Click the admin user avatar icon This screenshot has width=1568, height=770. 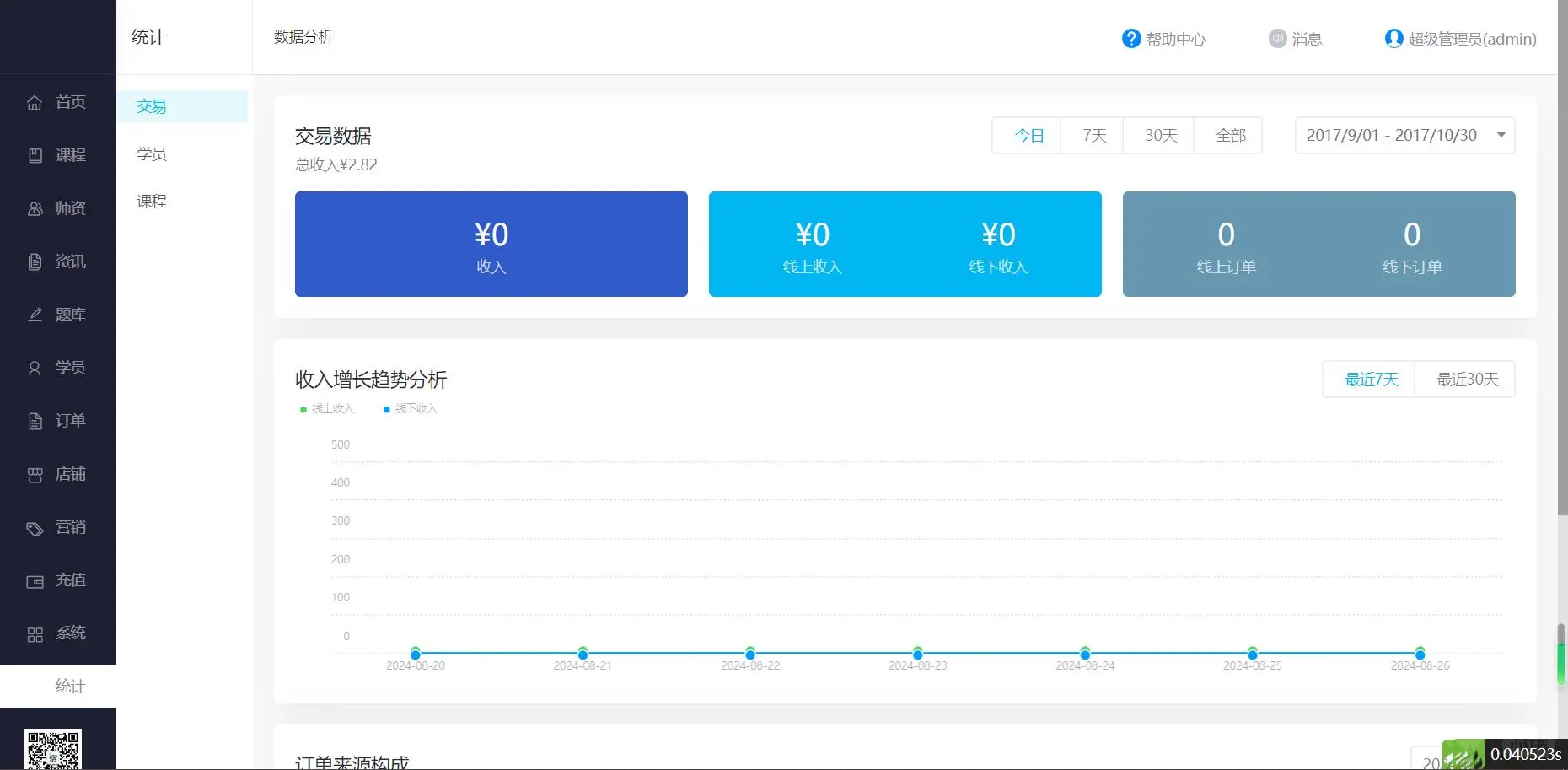point(1393,39)
